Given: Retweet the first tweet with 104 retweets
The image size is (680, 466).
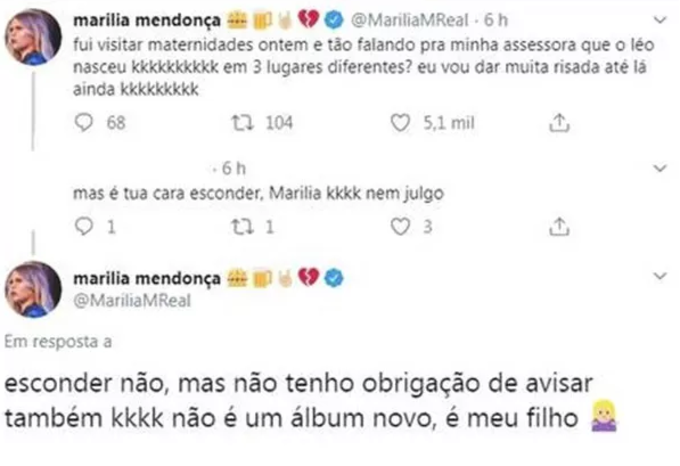Looking at the screenshot, I should click(x=241, y=123).
